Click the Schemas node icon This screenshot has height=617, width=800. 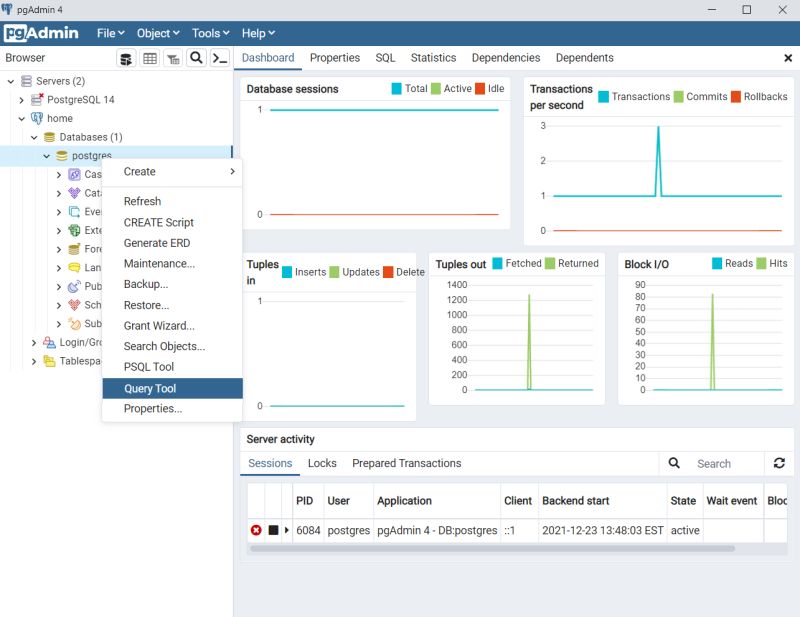(x=74, y=305)
